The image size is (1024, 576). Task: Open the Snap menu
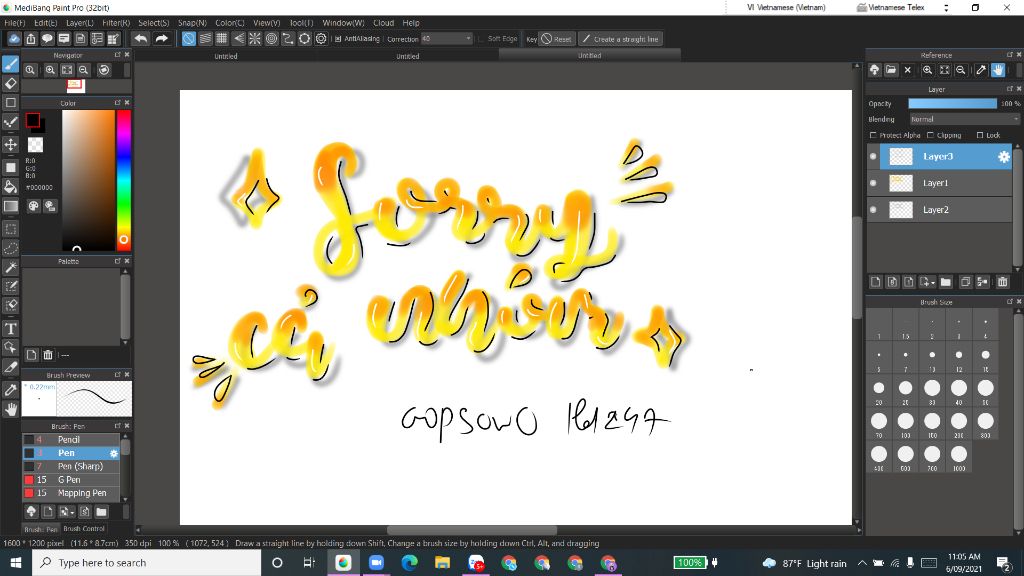(193, 23)
